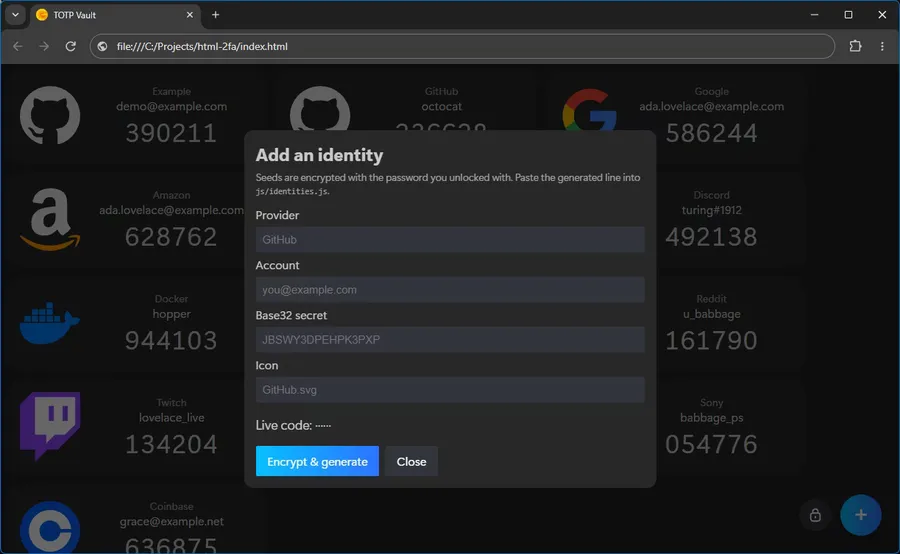The height and width of the screenshot is (554, 900).
Task: Click the grace@example.net account label
Action: 172,522
